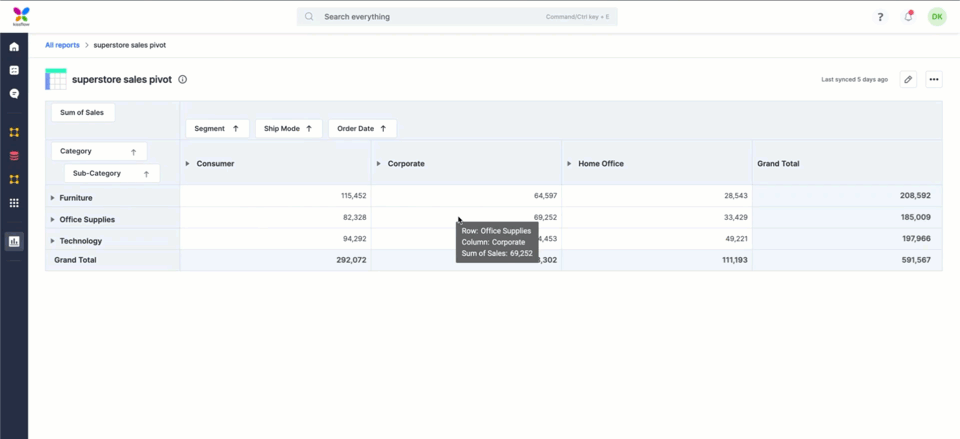Viewport: 960px width, 439px height.
Task: Select the Office Supplies Corporate cell 69,252
Action: (467, 217)
